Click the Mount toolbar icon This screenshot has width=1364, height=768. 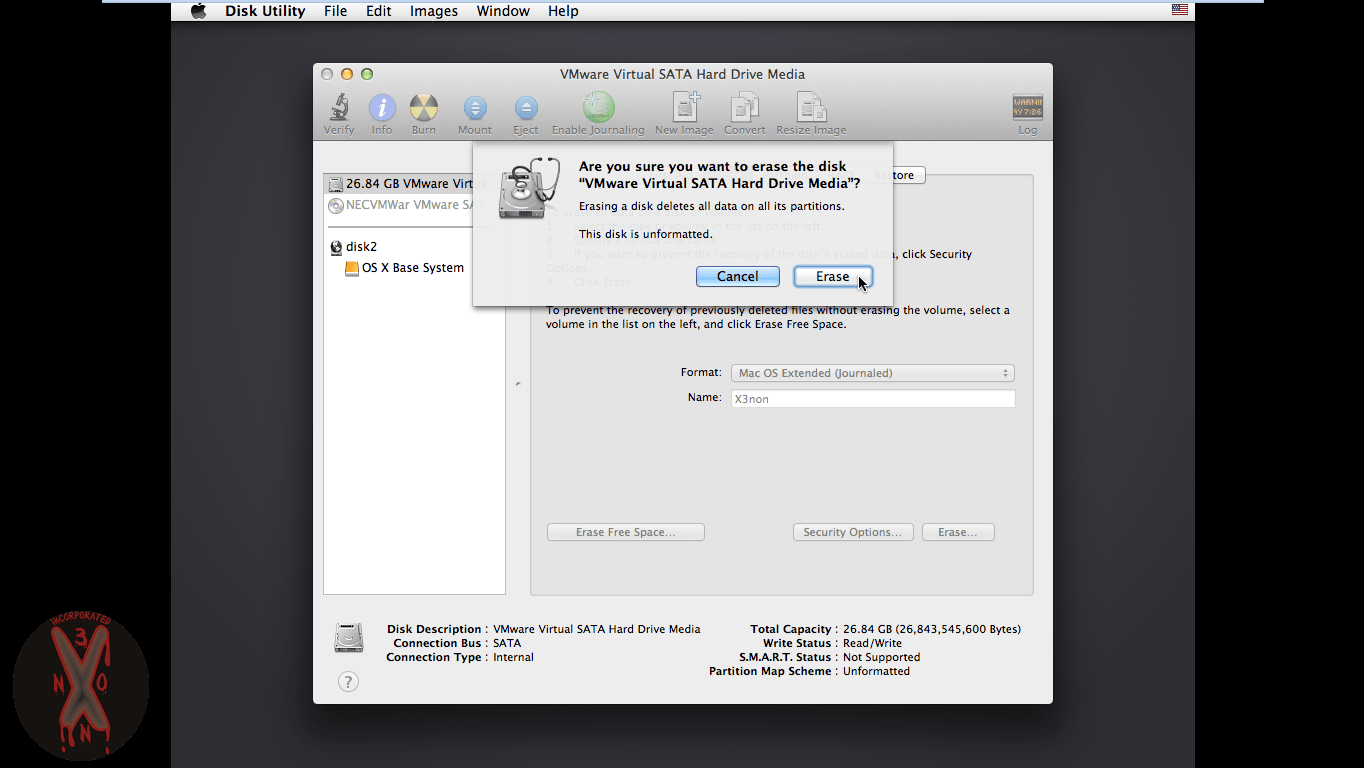[475, 108]
